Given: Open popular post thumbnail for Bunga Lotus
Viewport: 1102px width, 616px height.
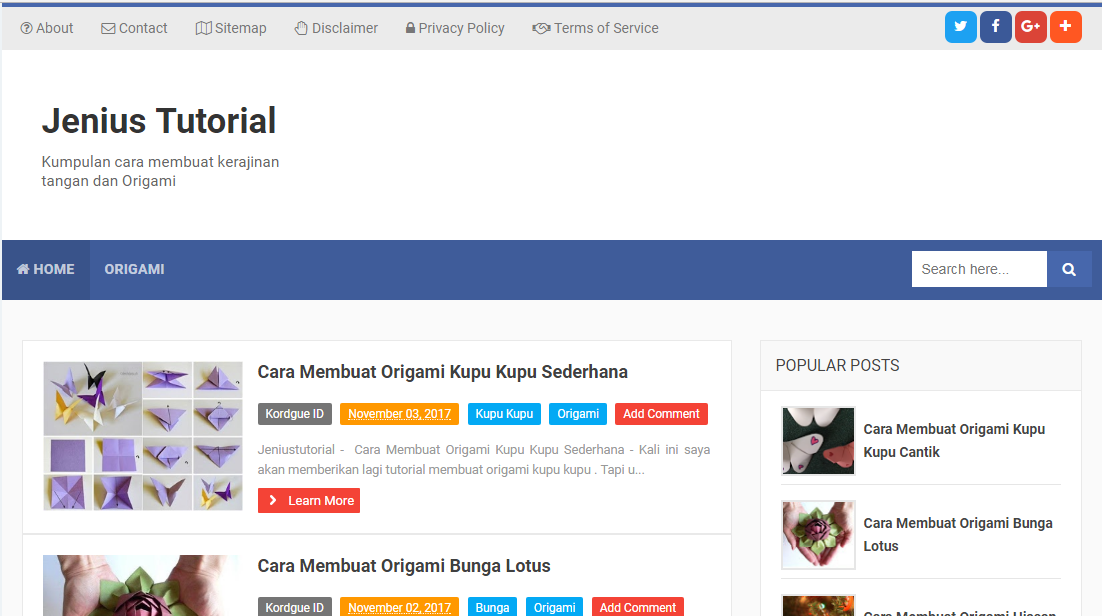Looking at the screenshot, I should coord(818,534).
